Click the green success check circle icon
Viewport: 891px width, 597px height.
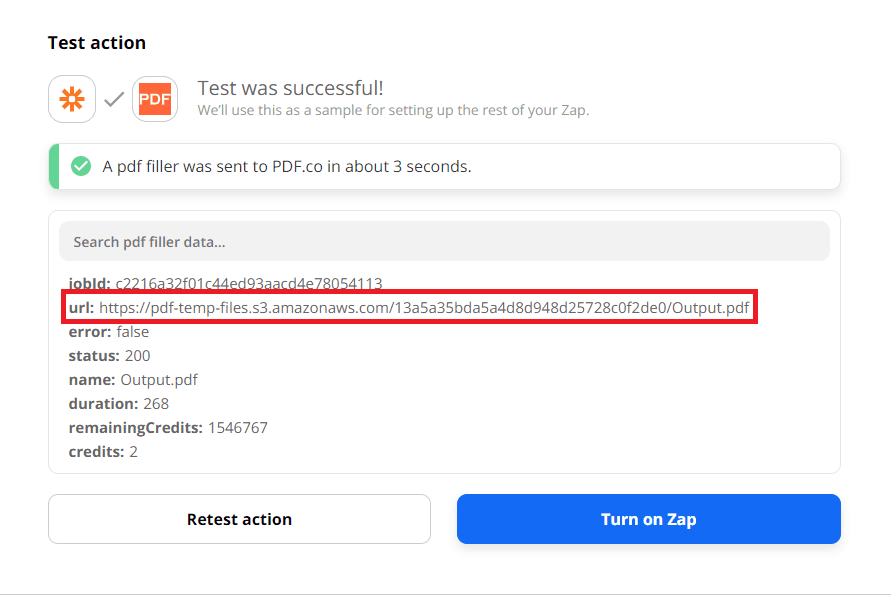81,166
